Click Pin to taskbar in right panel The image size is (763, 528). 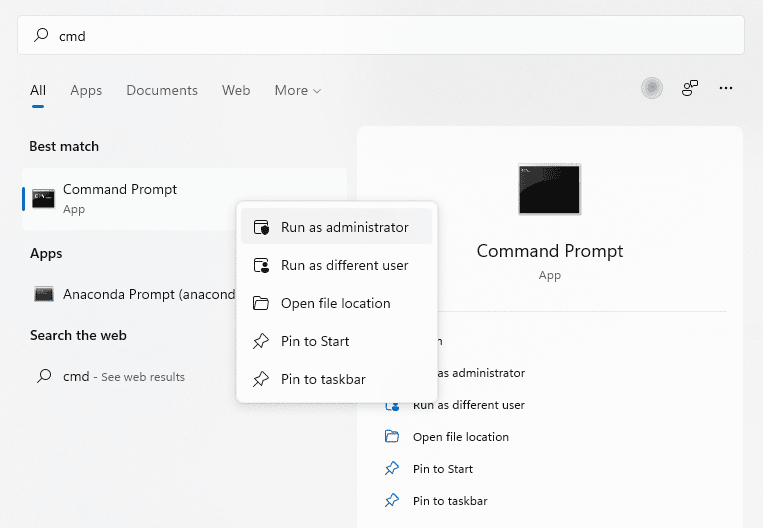(x=450, y=501)
